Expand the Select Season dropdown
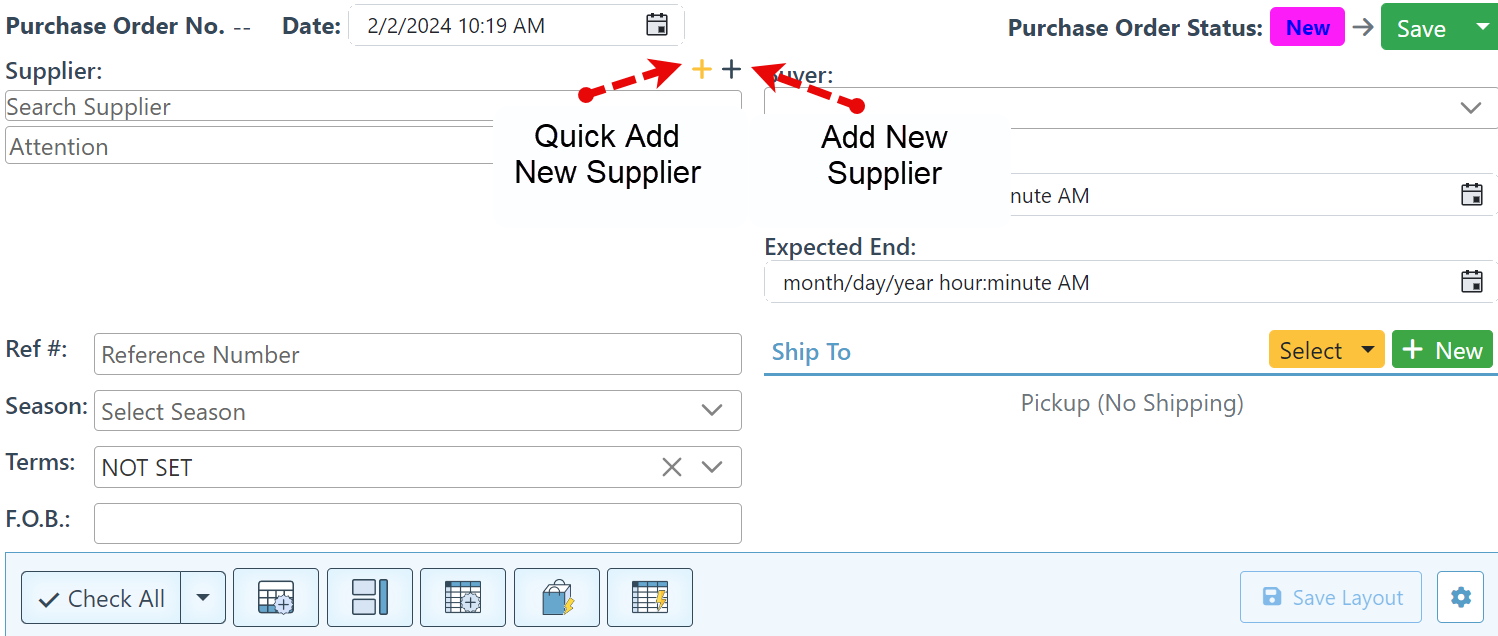1498x636 pixels. [x=712, y=410]
